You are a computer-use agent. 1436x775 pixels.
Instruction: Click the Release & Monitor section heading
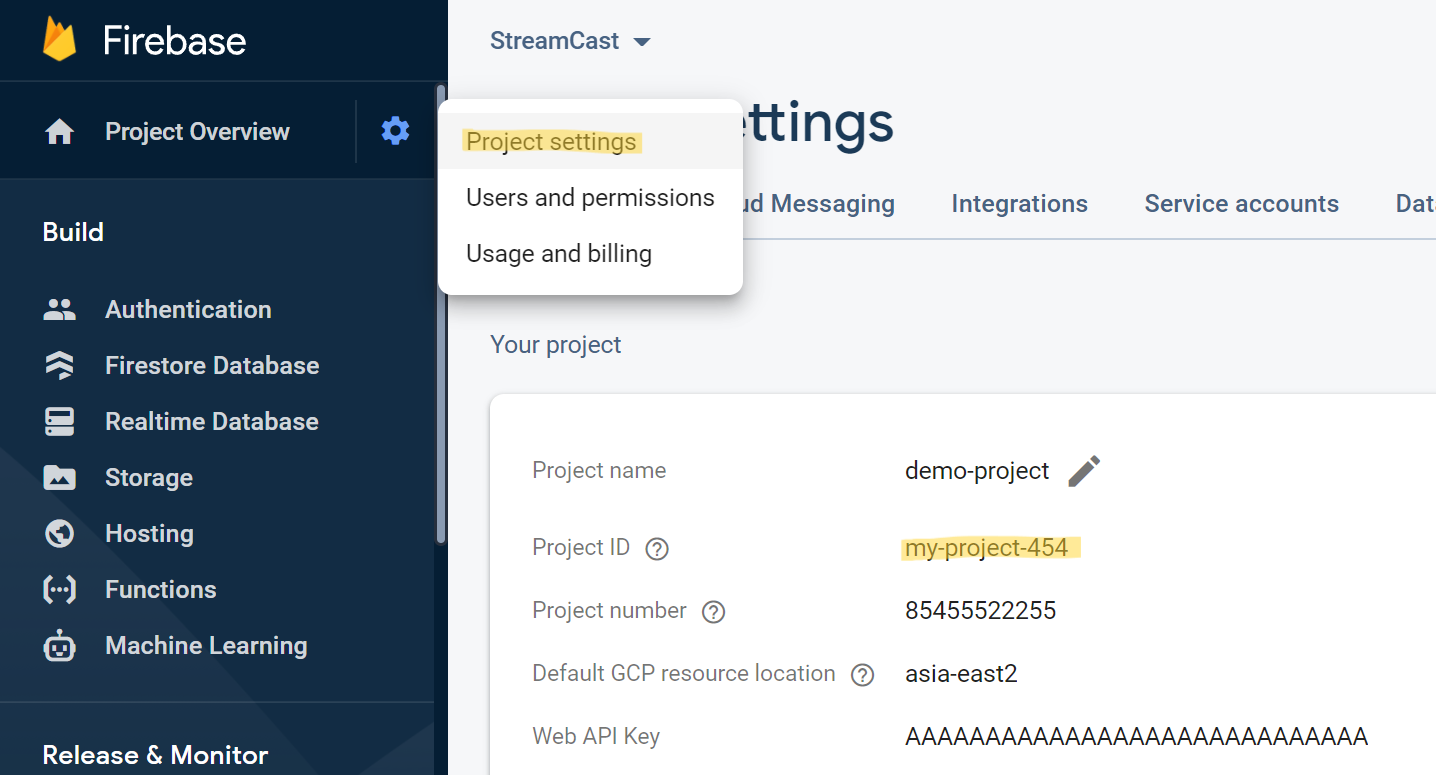[155, 755]
